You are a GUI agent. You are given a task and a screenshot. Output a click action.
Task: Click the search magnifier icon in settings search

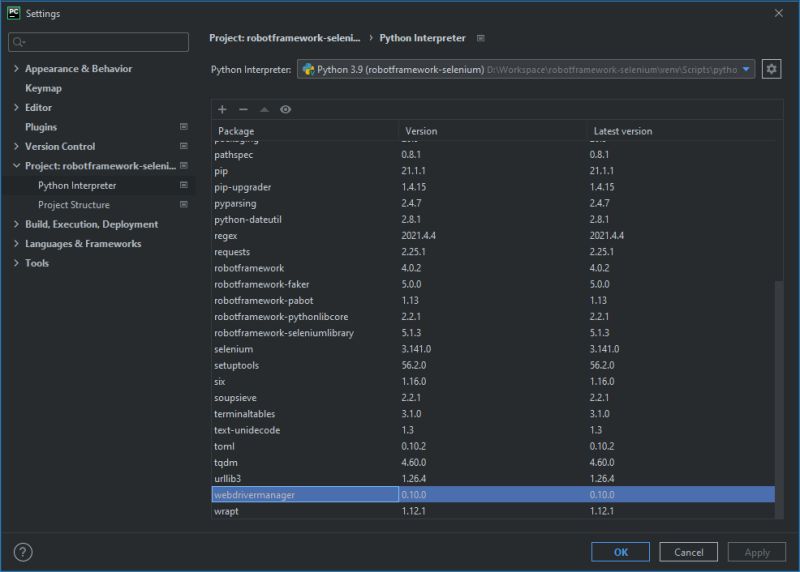coord(18,42)
